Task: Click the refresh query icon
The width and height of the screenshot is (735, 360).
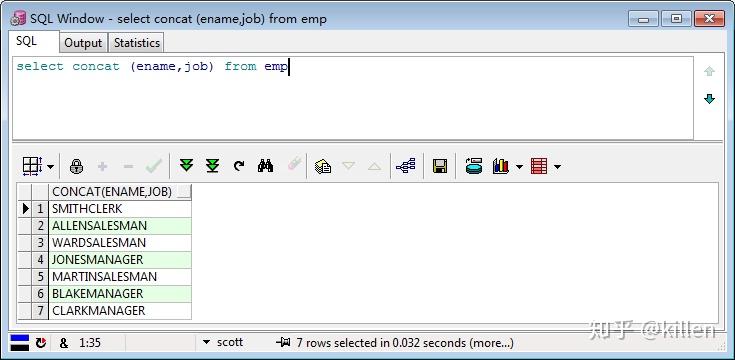Action: coord(239,165)
